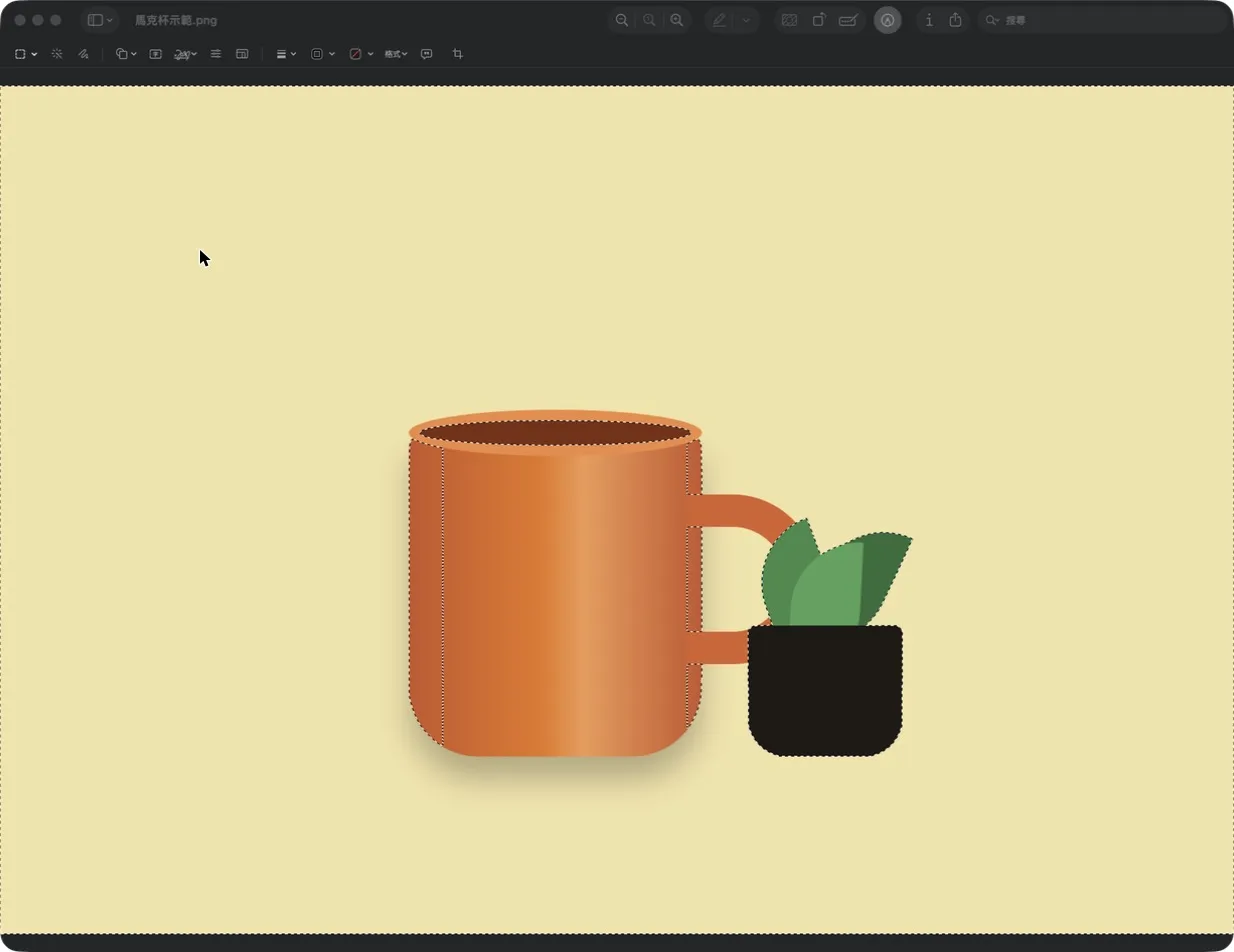Screen dimensions: 1234x952
Task: Click the 馬克杯示範.png window title
Action: (x=176, y=20)
